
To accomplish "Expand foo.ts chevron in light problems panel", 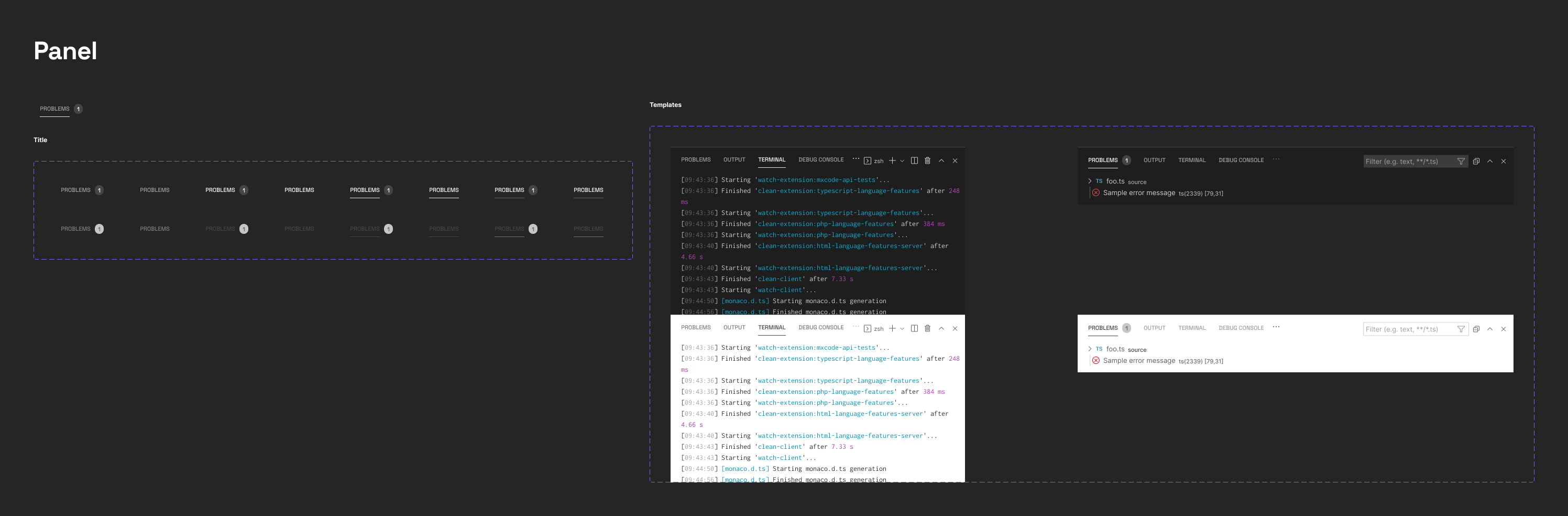I will tap(1090, 349).
